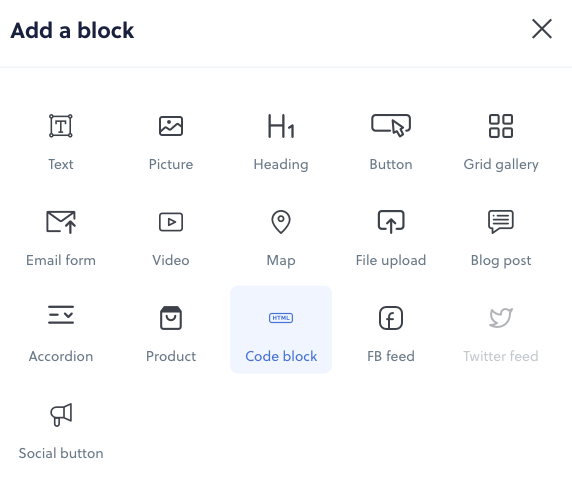Select the H1 Heading block icon
The width and height of the screenshot is (572, 479).
(x=281, y=126)
